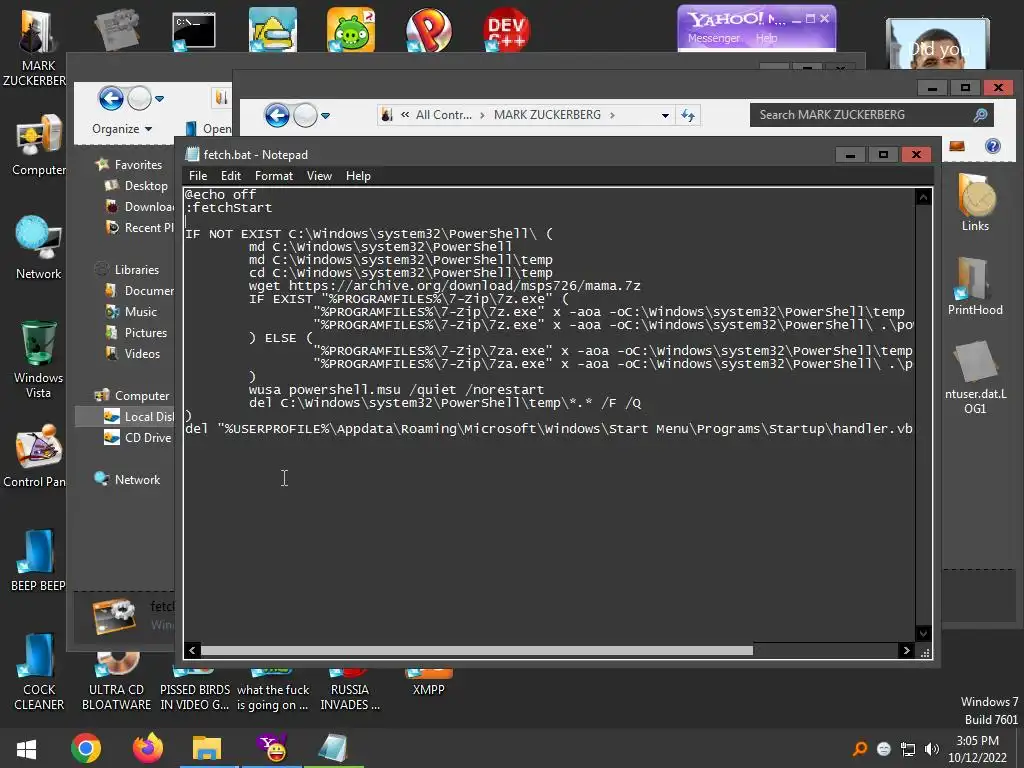The image size is (1024, 768).
Task: Select the ntuser.dat.LOG1 file
Action: point(975,379)
